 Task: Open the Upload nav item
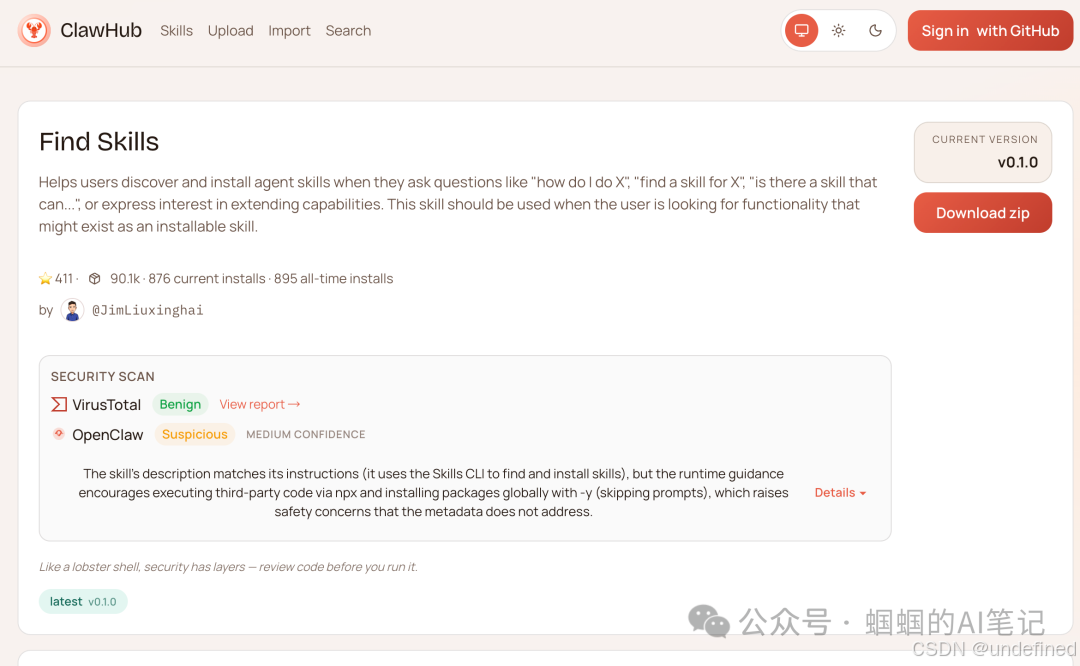[231, 31]
